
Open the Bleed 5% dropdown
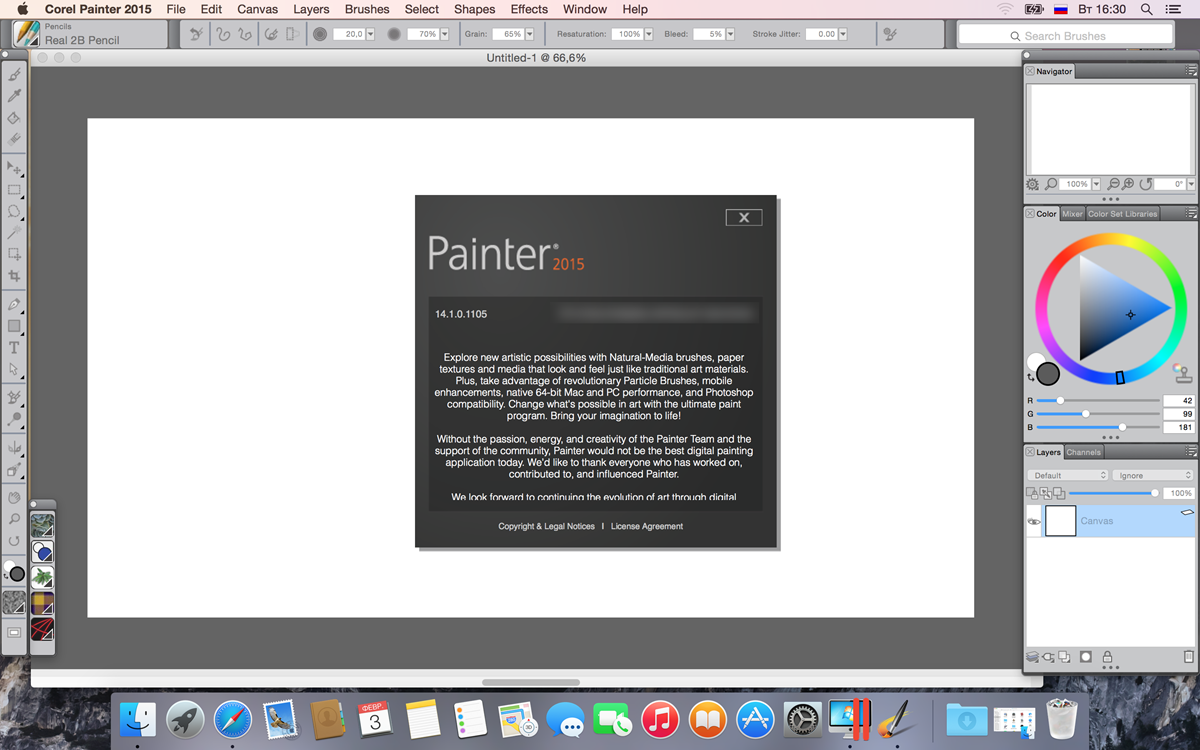tap(730, 34)
